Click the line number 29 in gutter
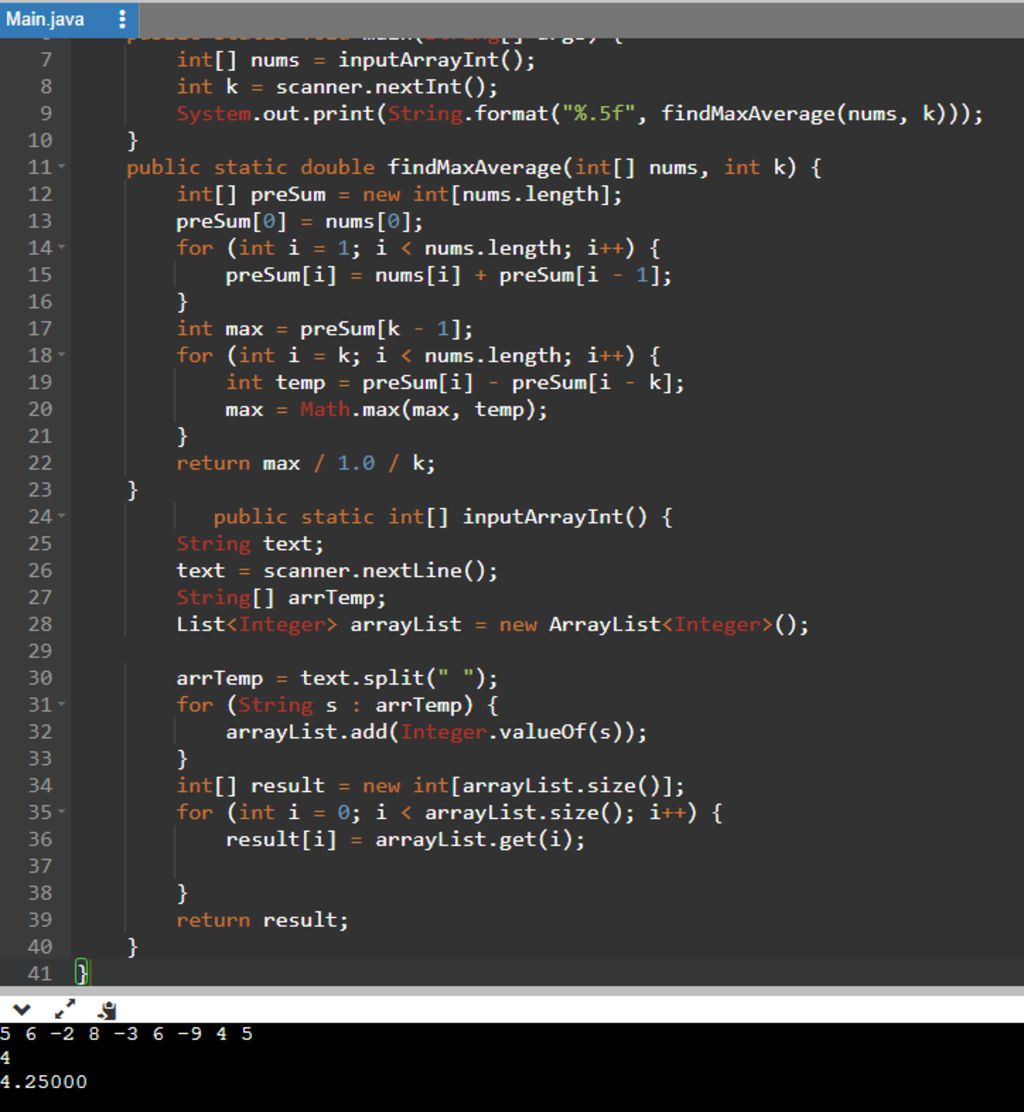1024x1112 pixels. pos(40,651)
